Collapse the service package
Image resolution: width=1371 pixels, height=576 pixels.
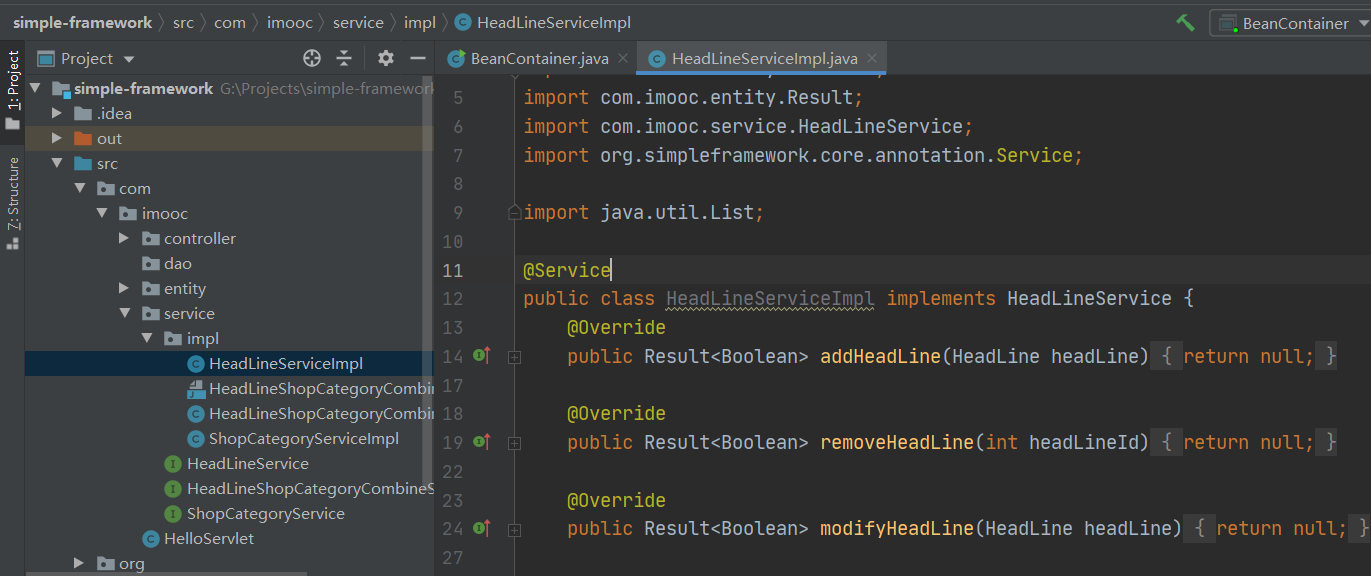[x=124, y=313]
